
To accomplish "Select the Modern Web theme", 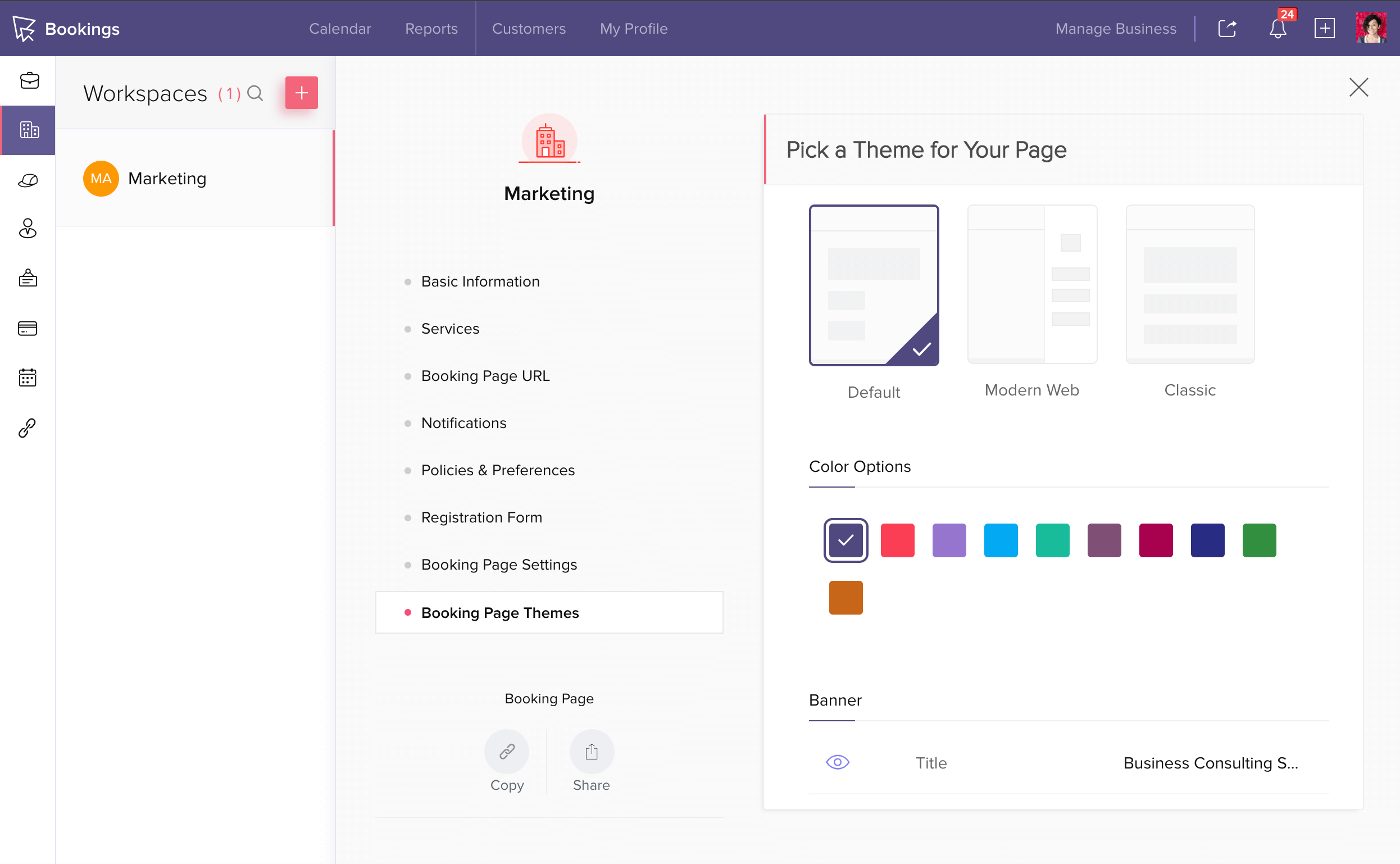I will tap(1031, 285).
